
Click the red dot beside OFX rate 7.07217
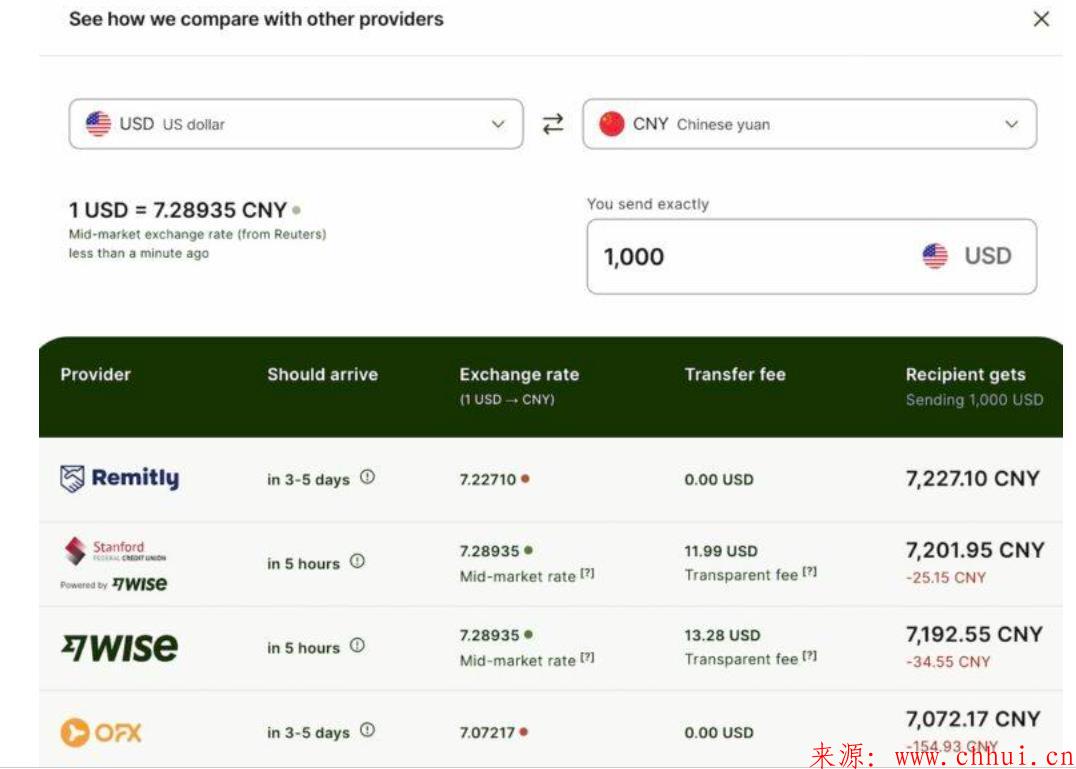click(524, 732)
